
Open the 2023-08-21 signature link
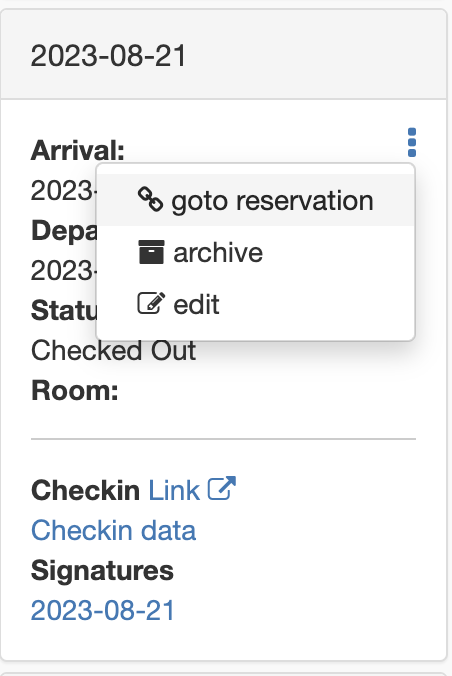pyautogui.click(x=103, y=610)
